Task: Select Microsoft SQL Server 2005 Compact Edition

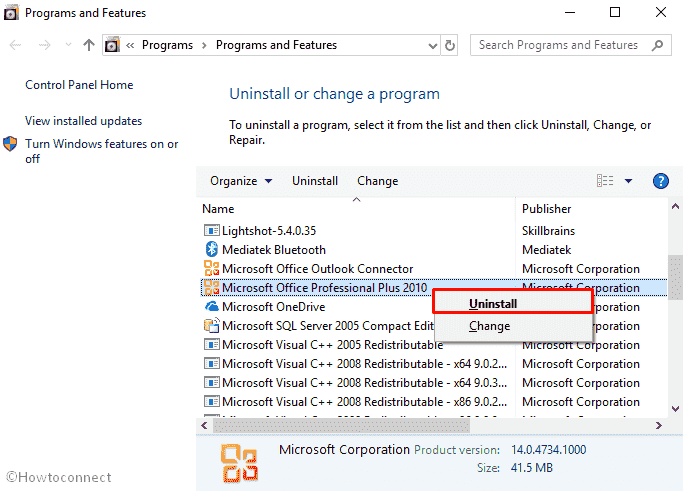Action: (x=328, y=326)
